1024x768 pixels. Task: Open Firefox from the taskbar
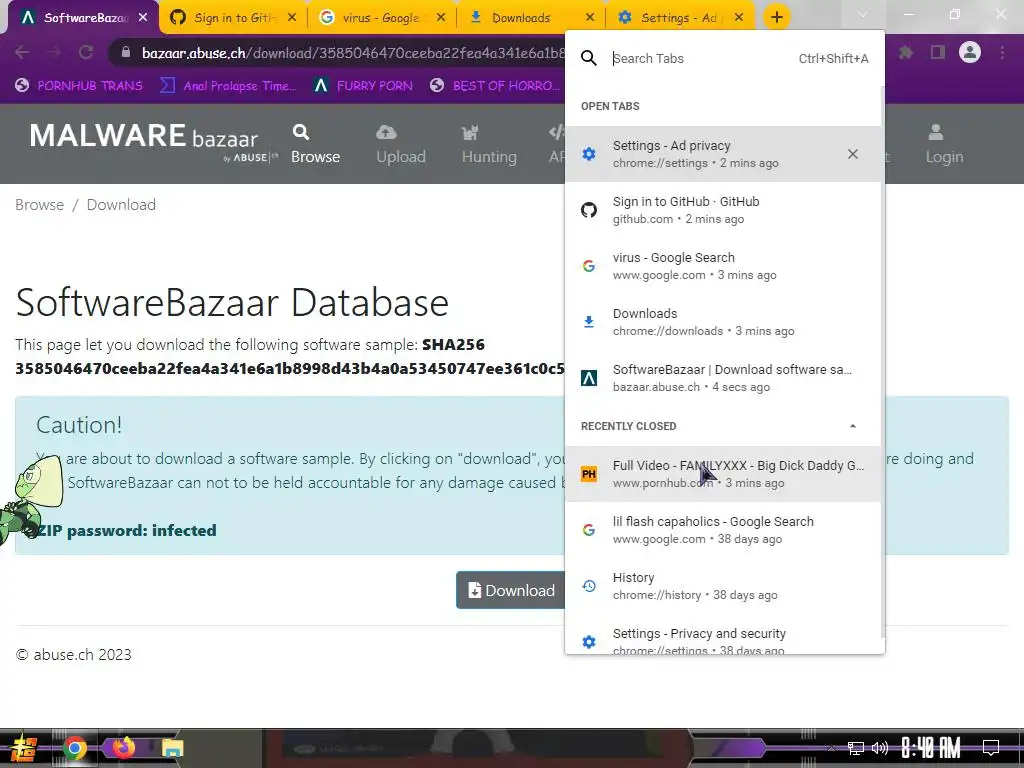point(123,747)
